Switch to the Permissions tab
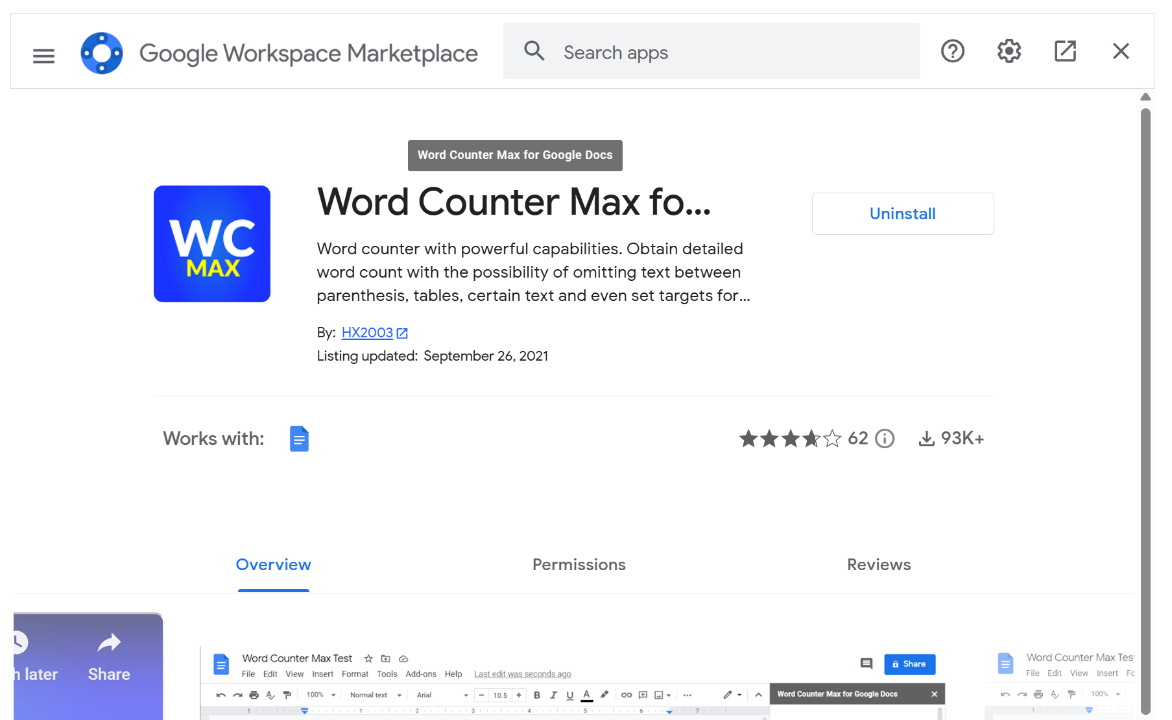 (x=579, y=565)
